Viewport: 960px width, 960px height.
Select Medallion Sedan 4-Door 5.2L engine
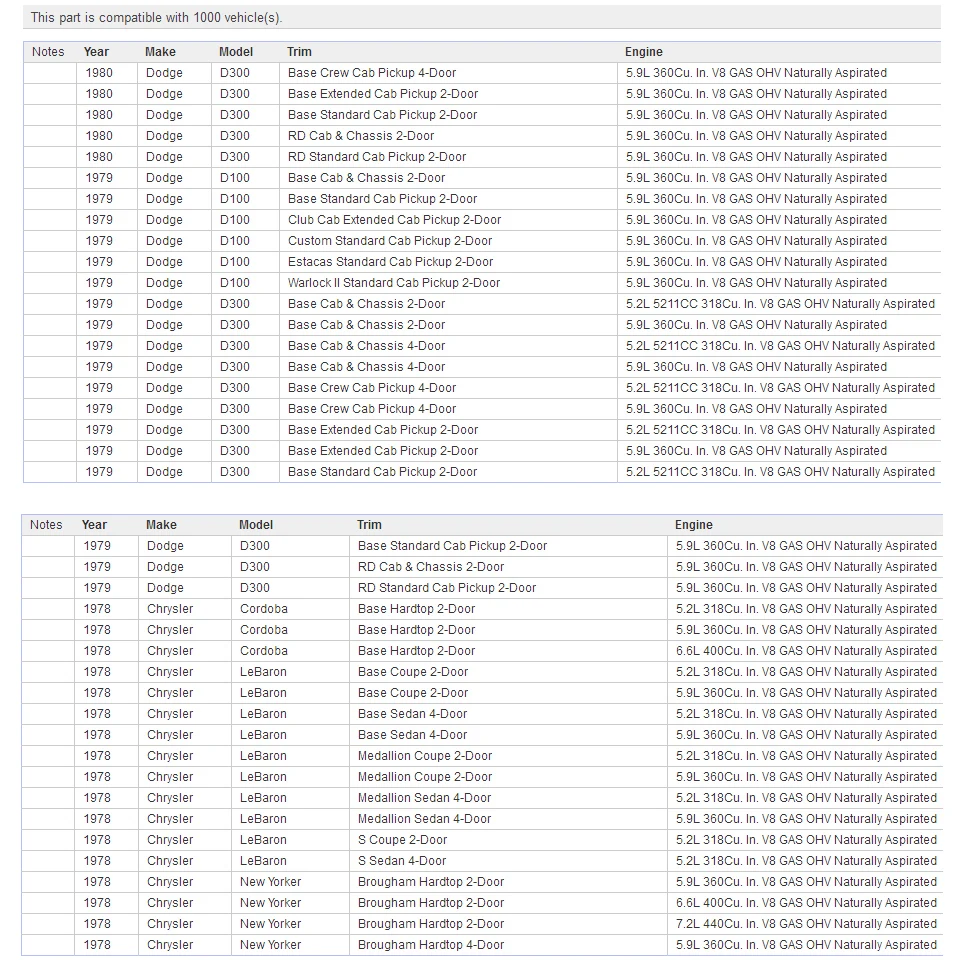[806, 798]
